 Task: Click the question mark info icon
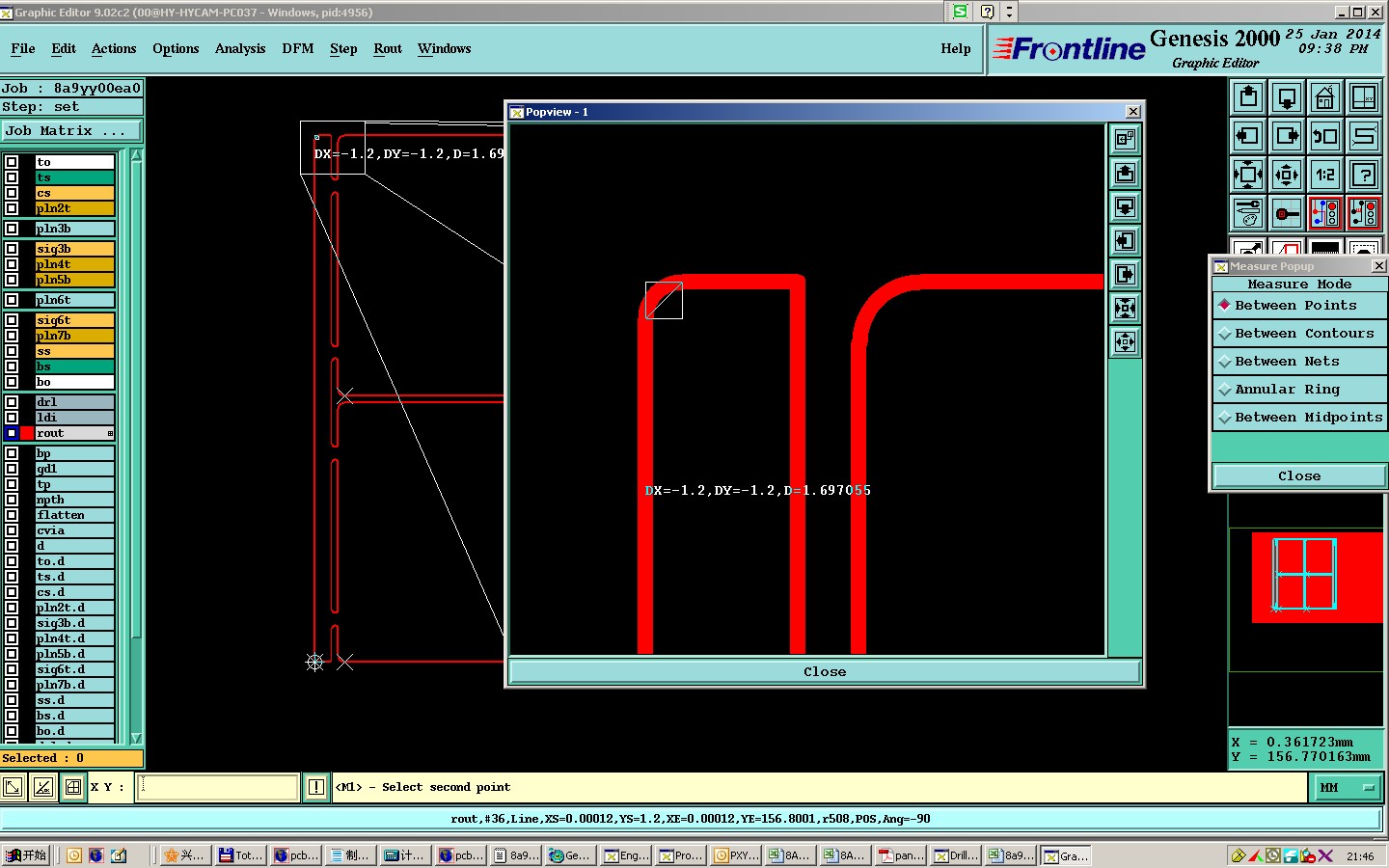pyautogui.click(x=1364, y=175)
